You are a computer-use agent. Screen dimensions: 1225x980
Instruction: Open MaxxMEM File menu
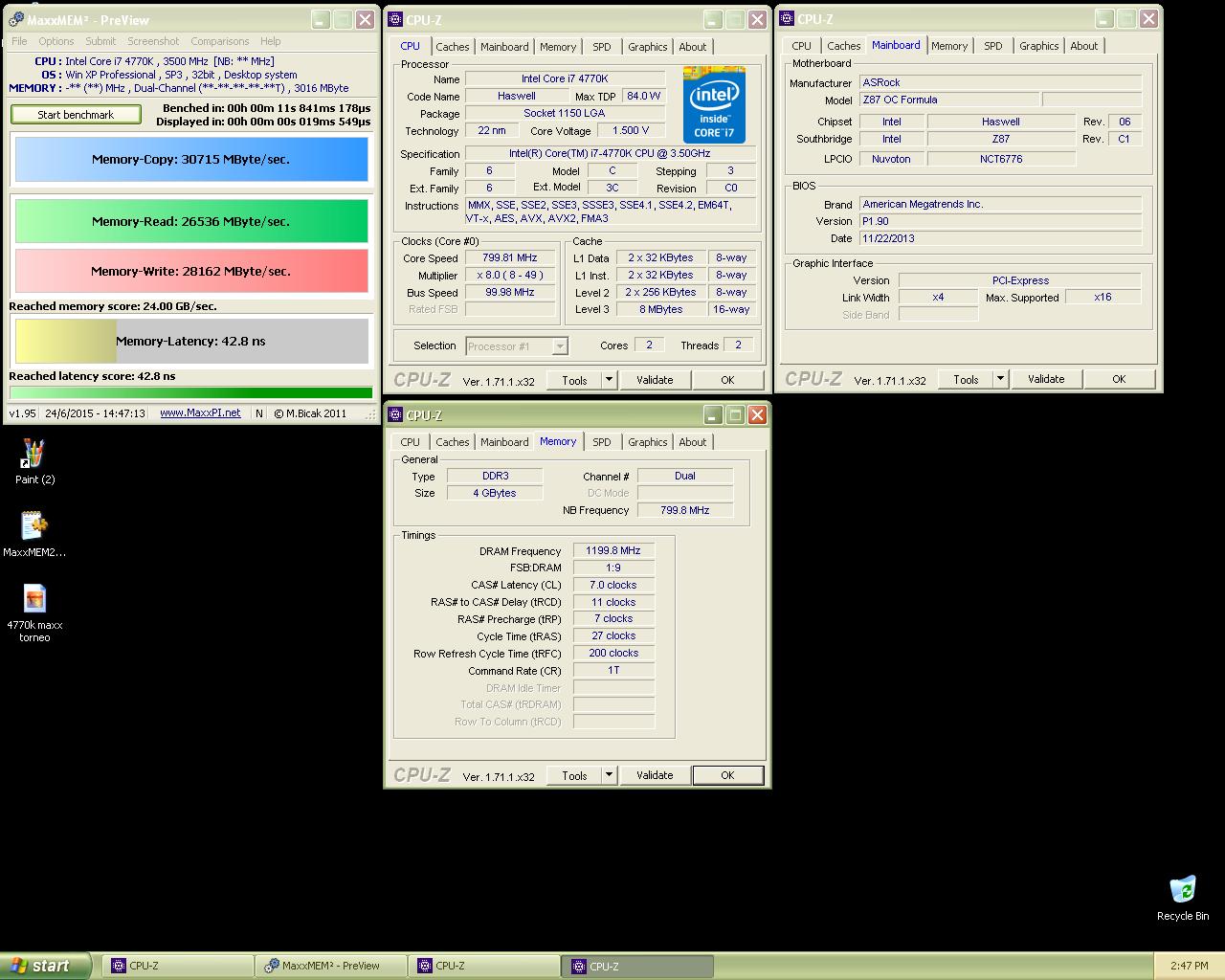pyautogui.click(x=19, y=41)
